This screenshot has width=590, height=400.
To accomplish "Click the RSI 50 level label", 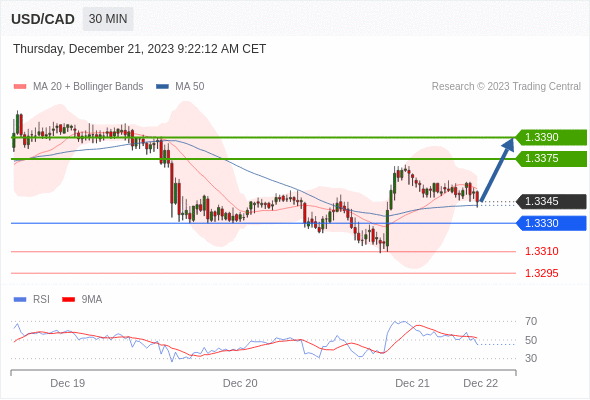I will click(531, 340).
